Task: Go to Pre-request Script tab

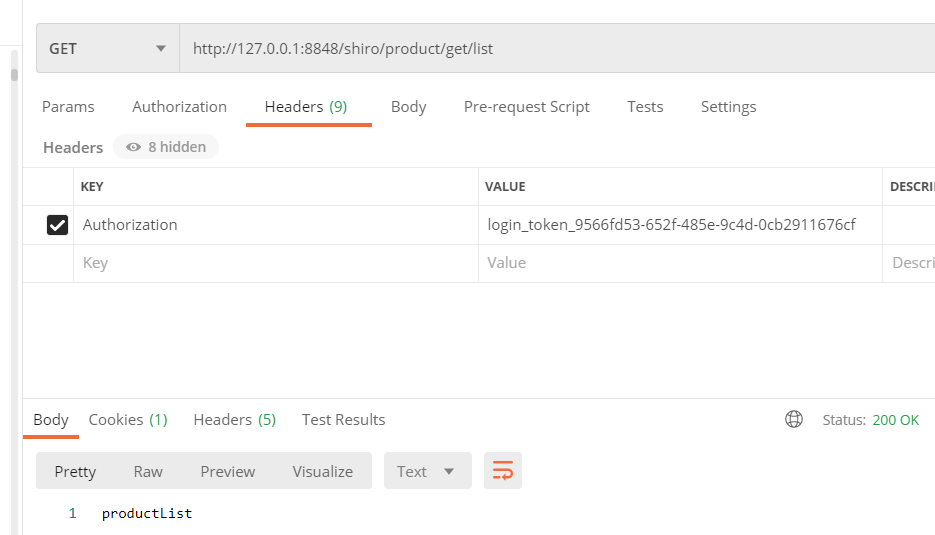Action: [x=527, y=107]
